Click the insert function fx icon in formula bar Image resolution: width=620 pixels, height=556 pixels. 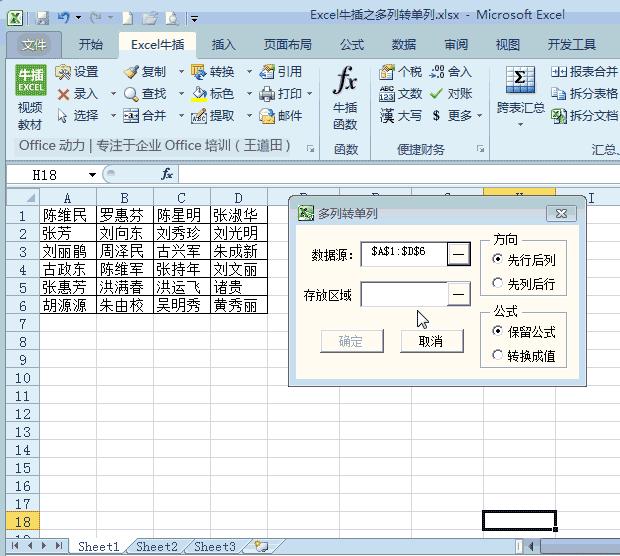167,174
